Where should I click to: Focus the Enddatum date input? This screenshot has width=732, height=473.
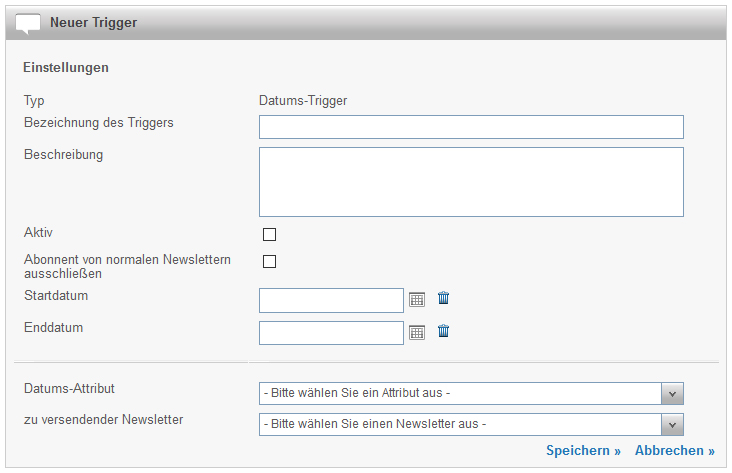(331, 332)
